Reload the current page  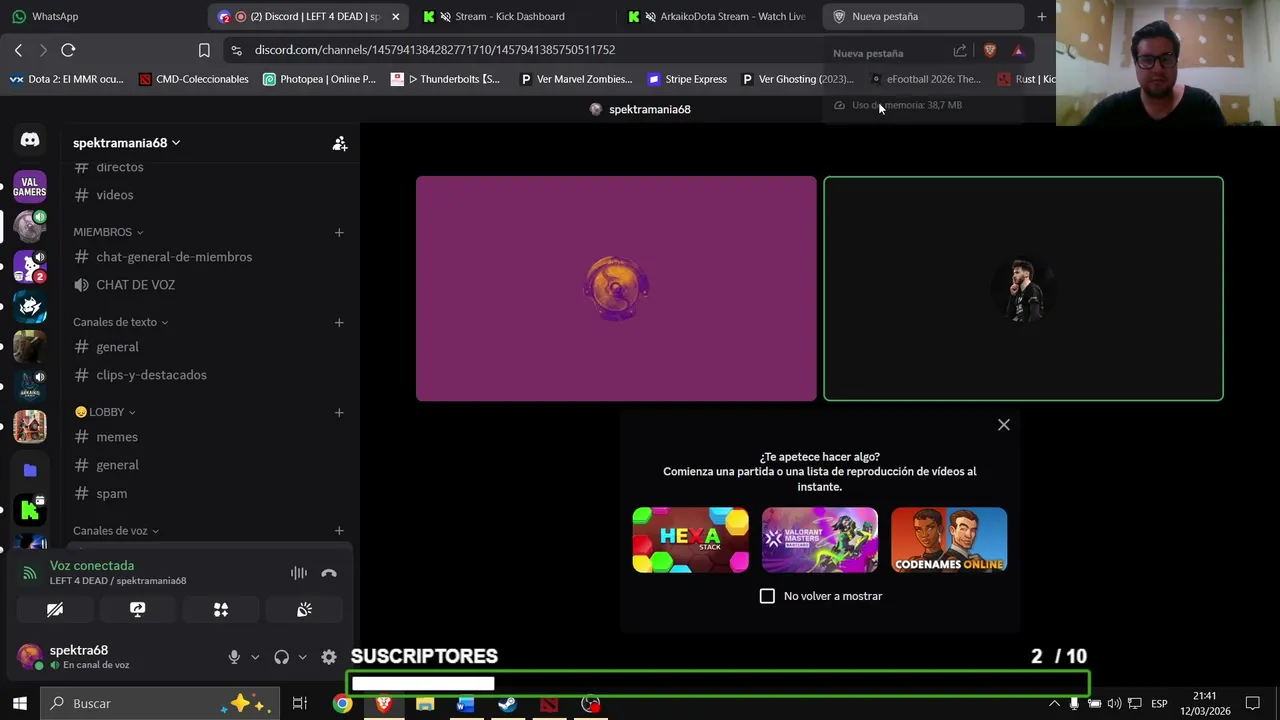[x=68, y=50]
